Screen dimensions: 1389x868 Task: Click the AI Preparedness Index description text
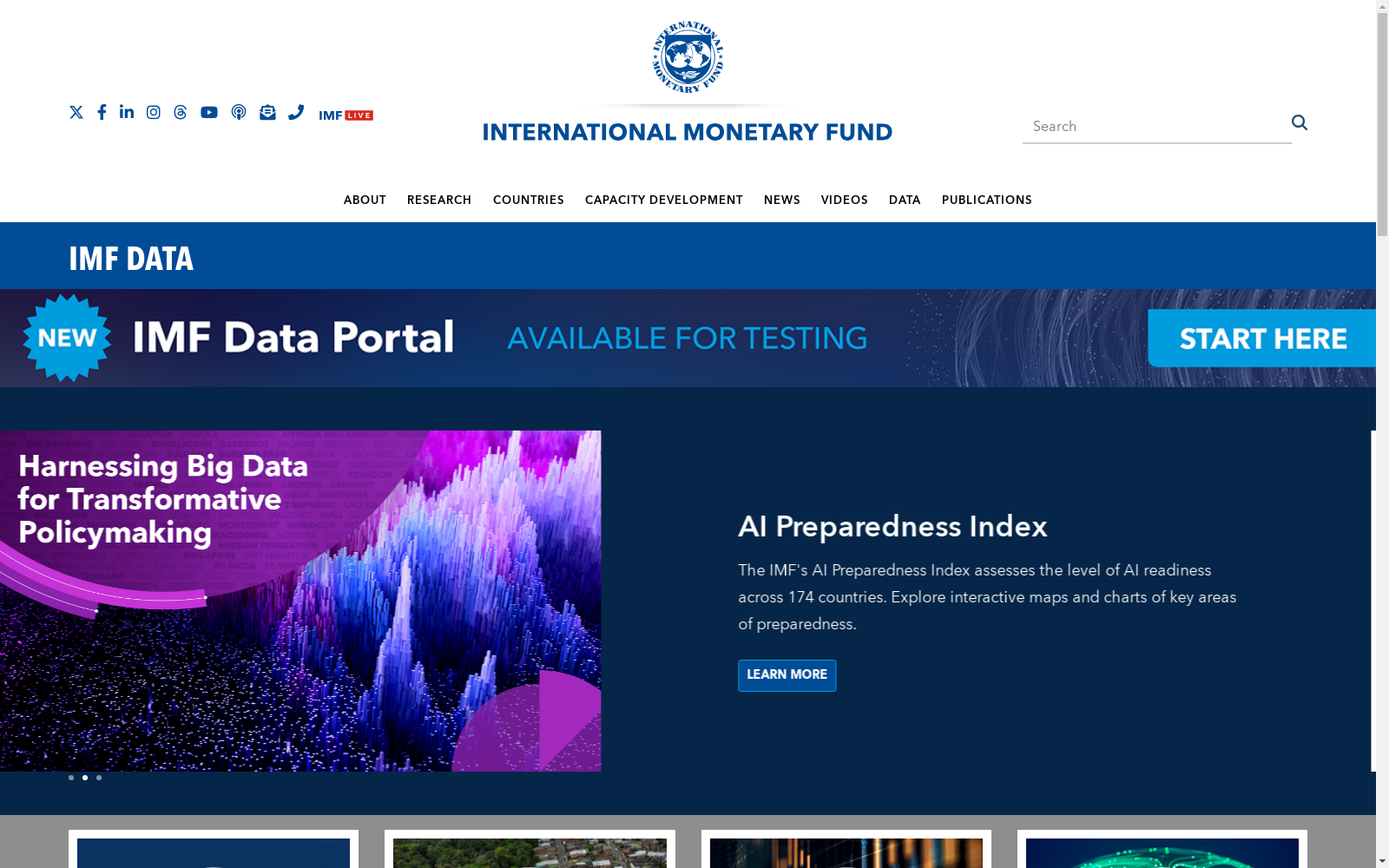coord(987,597)
